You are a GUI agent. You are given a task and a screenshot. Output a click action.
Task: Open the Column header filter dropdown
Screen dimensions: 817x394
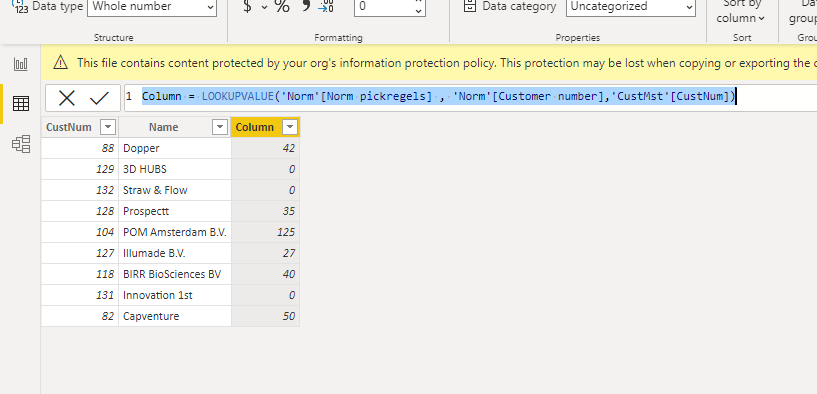[290, 127]
